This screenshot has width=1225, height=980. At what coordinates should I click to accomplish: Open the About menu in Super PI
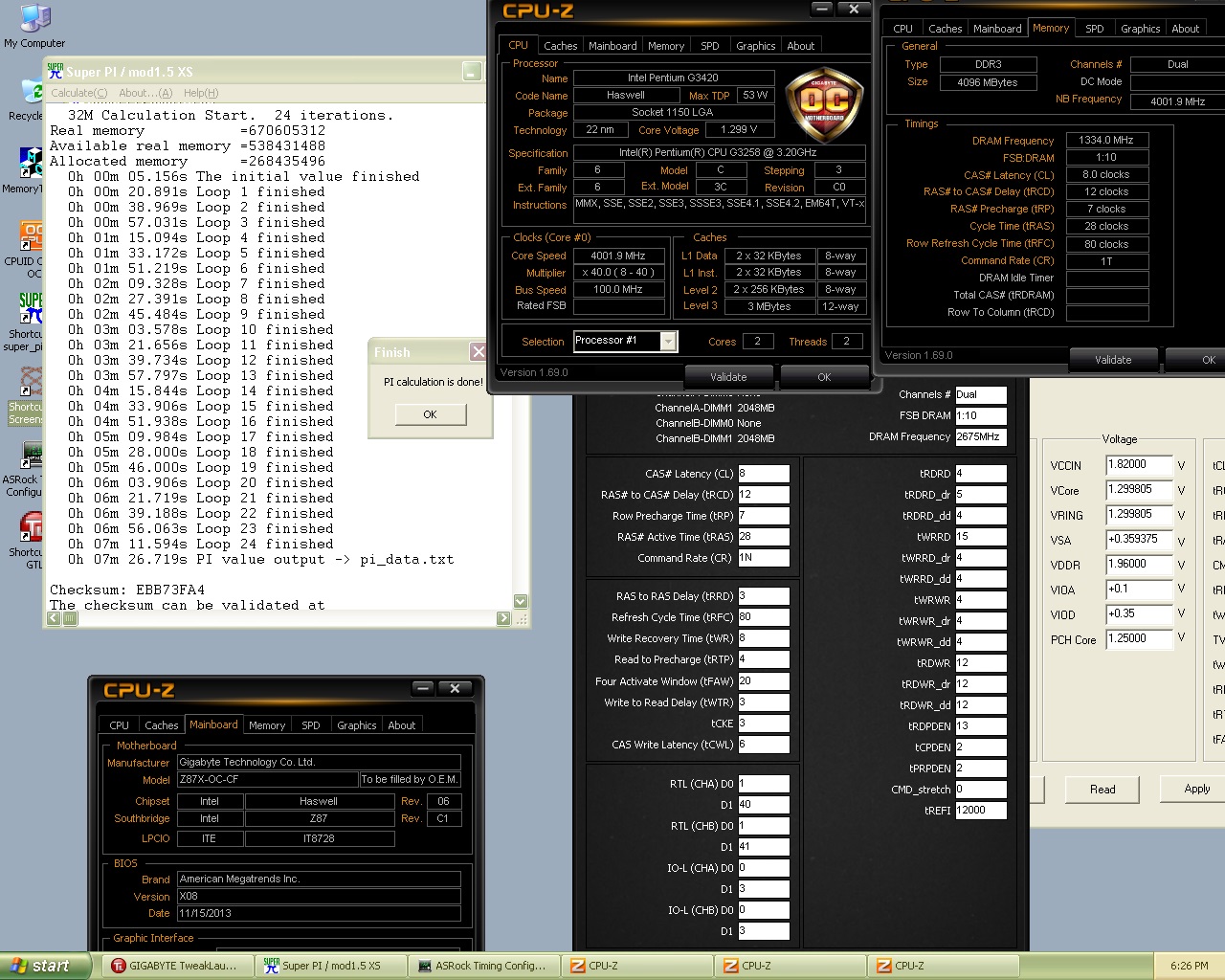click(145, 93)
